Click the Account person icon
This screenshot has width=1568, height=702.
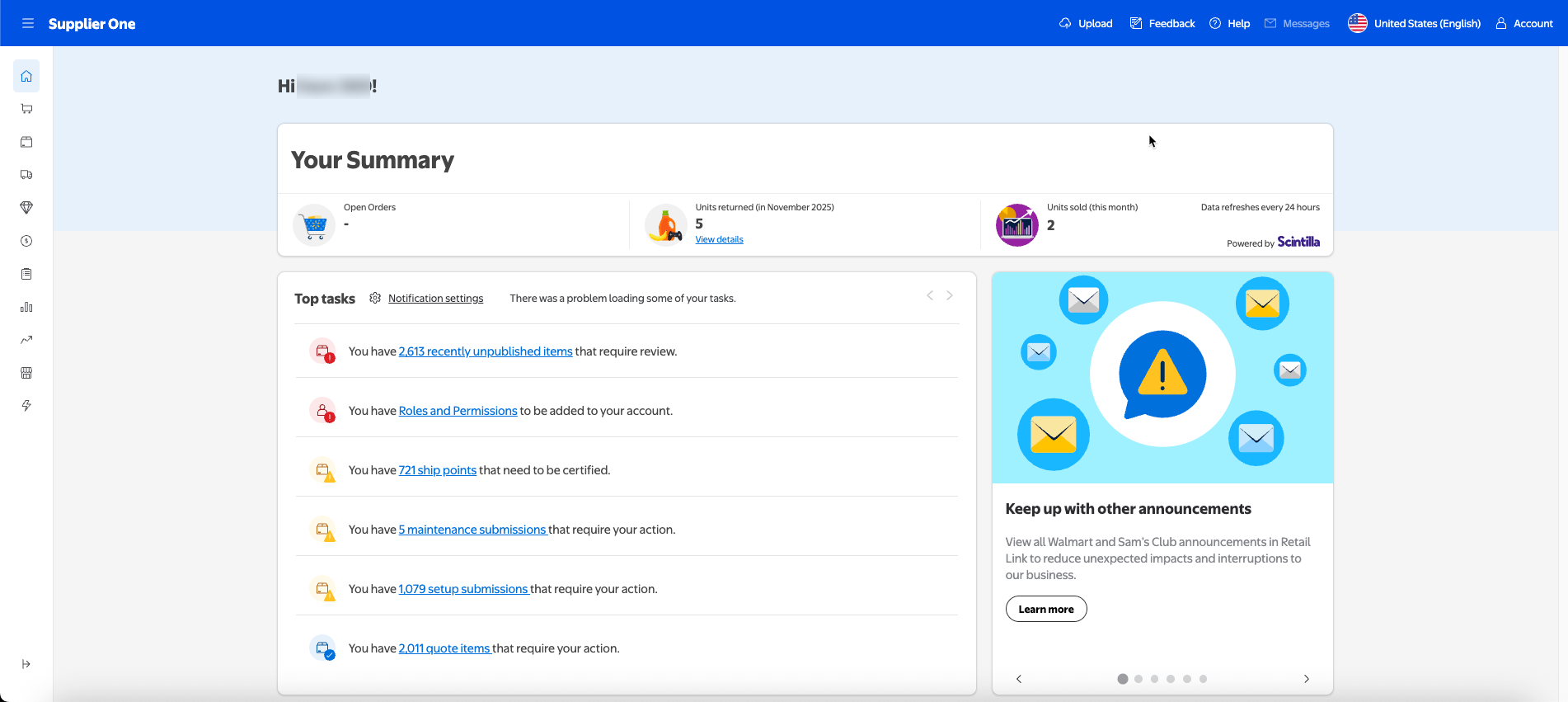[1501, 23]
